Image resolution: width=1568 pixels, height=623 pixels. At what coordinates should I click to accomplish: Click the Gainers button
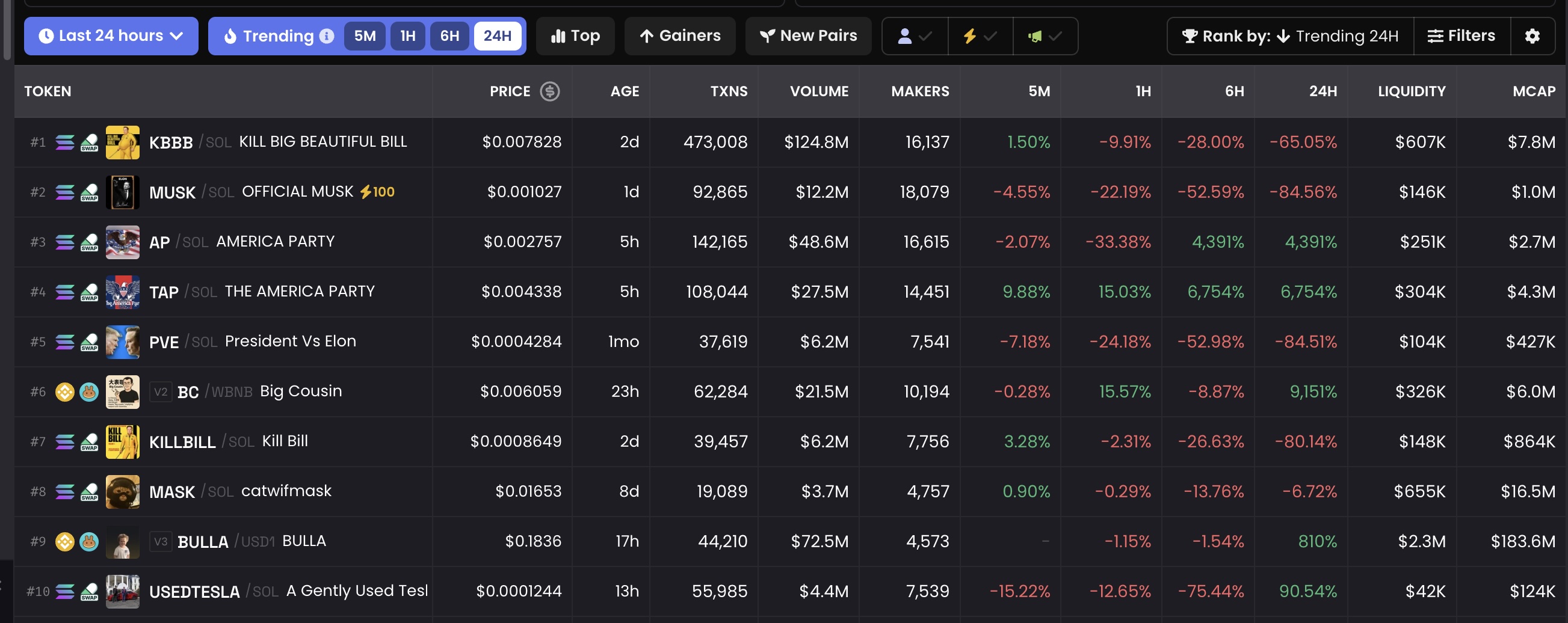pos(679,36)
